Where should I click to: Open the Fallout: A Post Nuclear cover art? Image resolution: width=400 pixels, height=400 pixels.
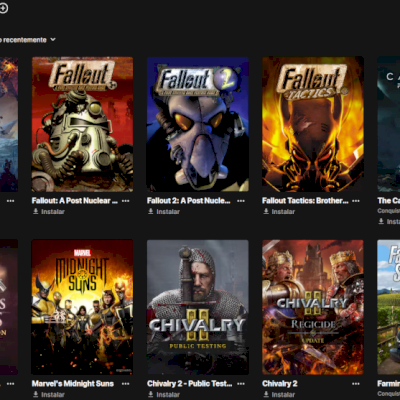(82, 124)
